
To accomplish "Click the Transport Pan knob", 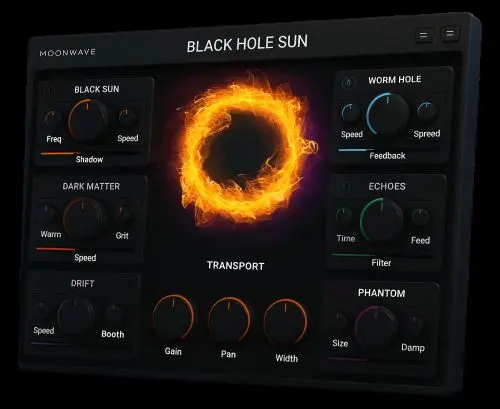I will (x=229, y=319).
